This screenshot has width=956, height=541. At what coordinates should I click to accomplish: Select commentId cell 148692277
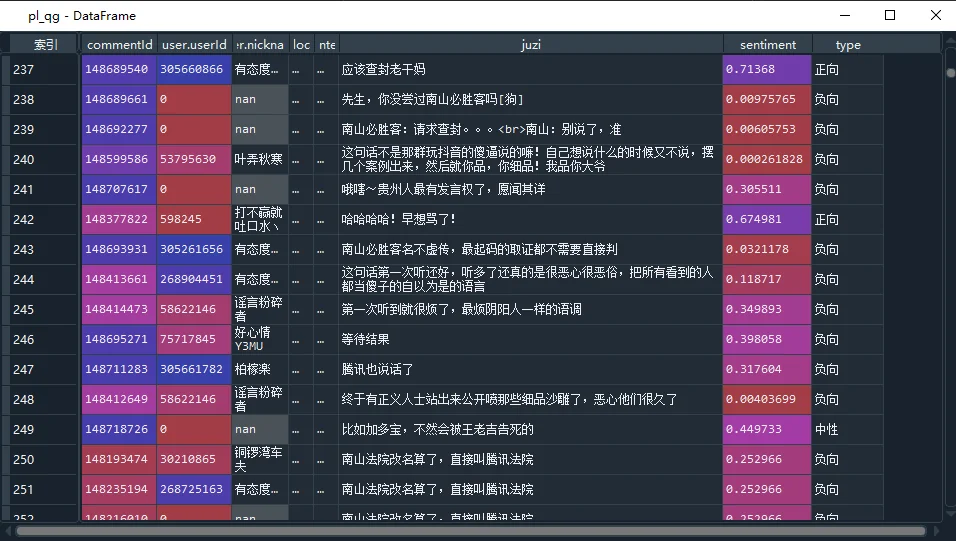[x=119, y=129]
